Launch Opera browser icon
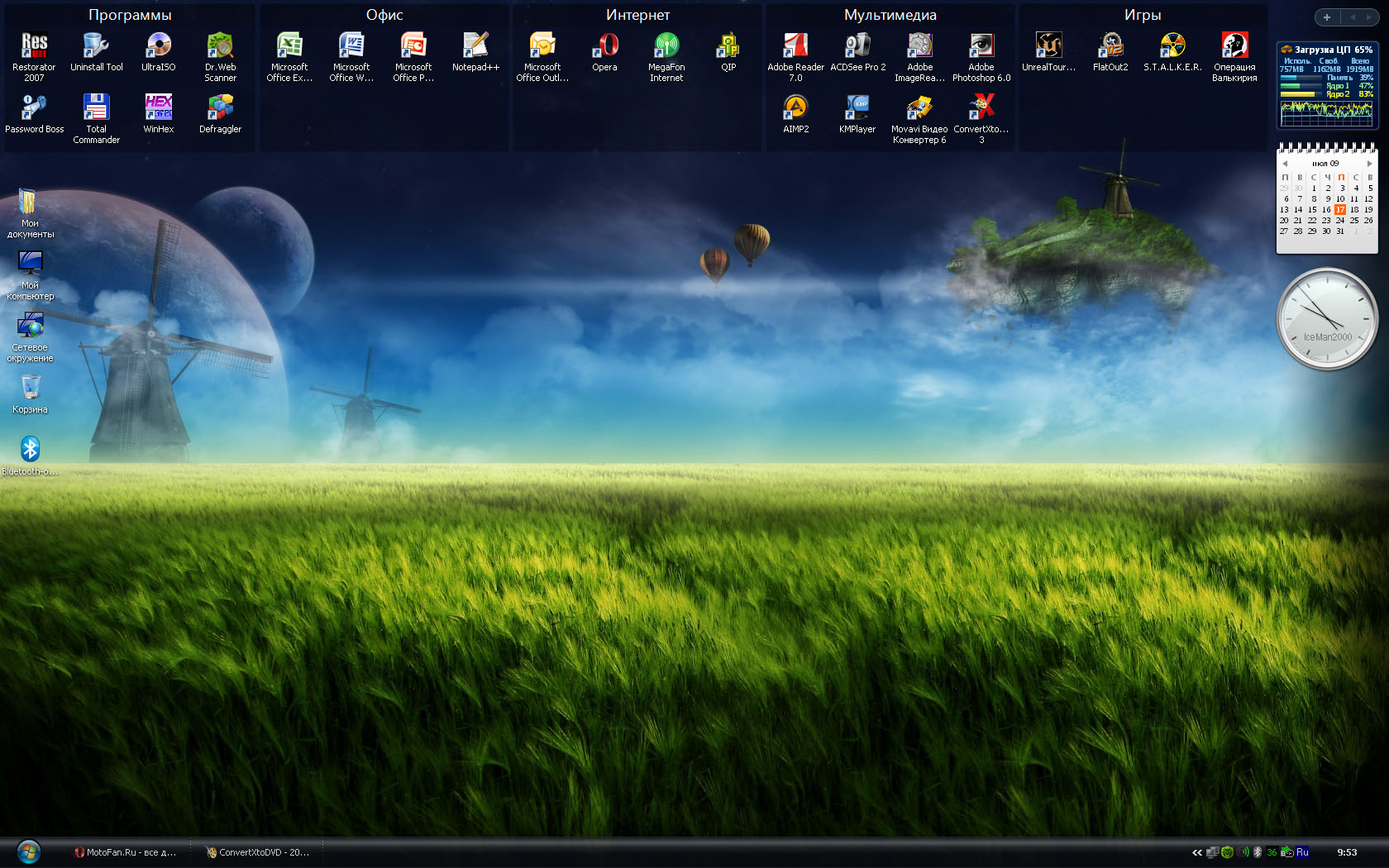The height and width of the screenshot is (868, 1389). coord(604,51)
